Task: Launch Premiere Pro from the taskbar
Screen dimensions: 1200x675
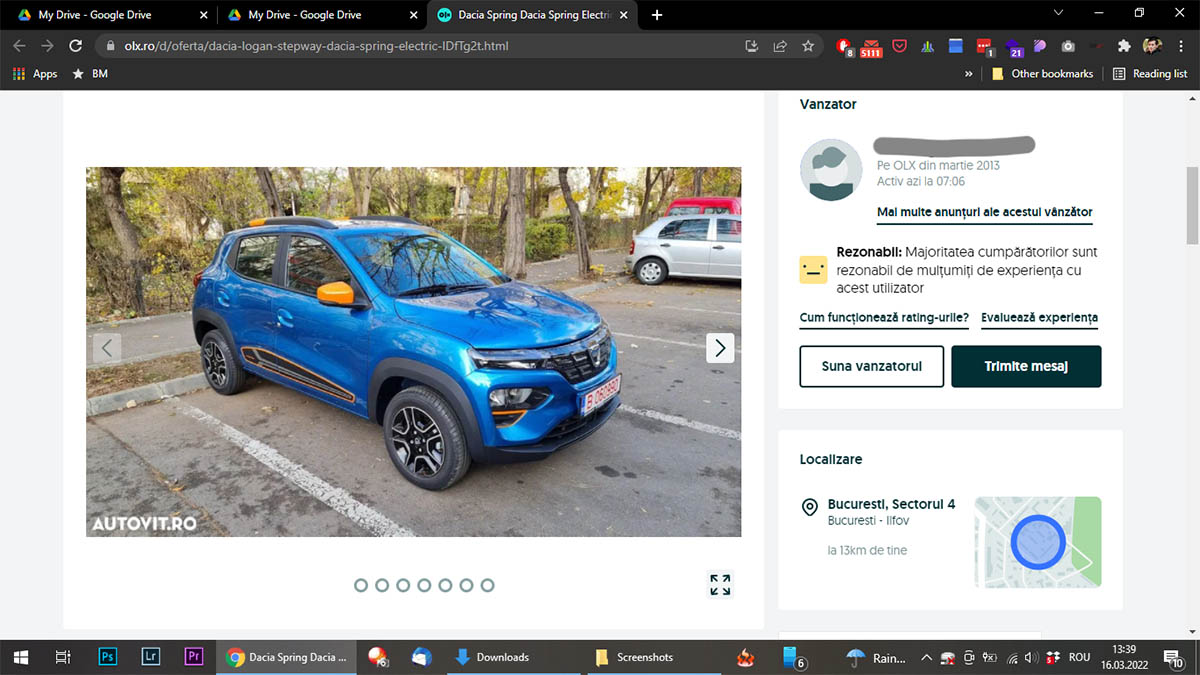Action: (194, 657)
